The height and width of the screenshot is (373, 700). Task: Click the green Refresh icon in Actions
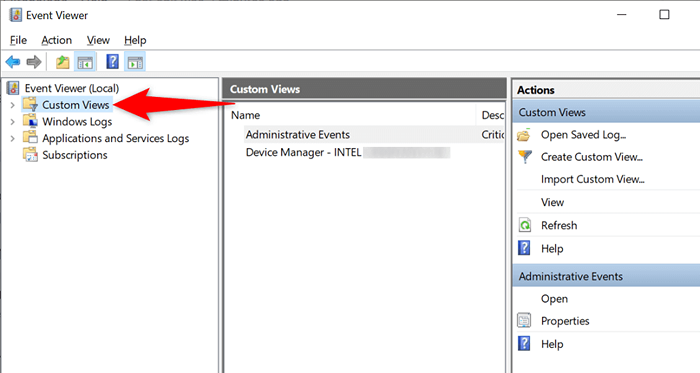pyautogui.click(x=525, y=225)
